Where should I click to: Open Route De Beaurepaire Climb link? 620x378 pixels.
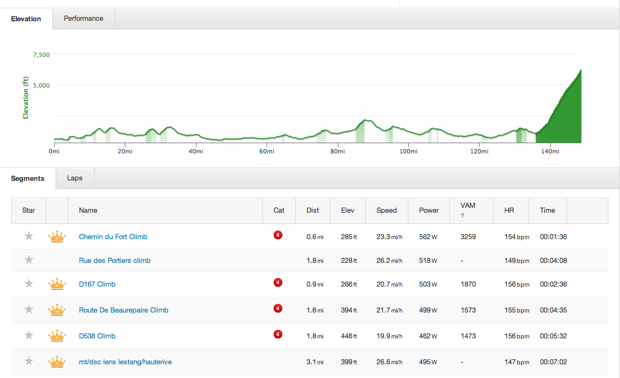(x=123, y=310)
